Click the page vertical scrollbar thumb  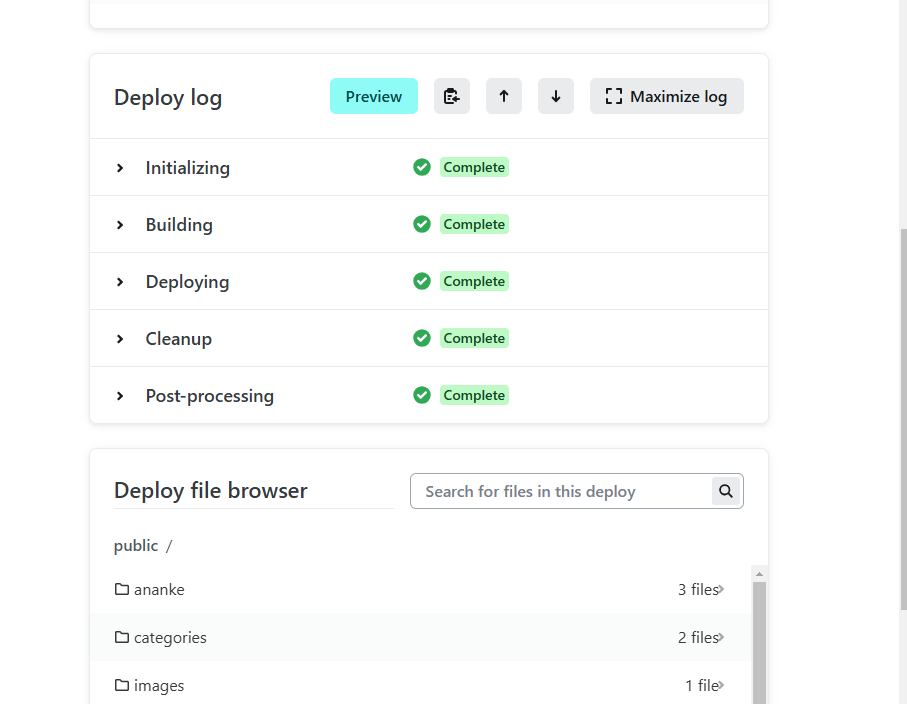click(x=902, y=400)
